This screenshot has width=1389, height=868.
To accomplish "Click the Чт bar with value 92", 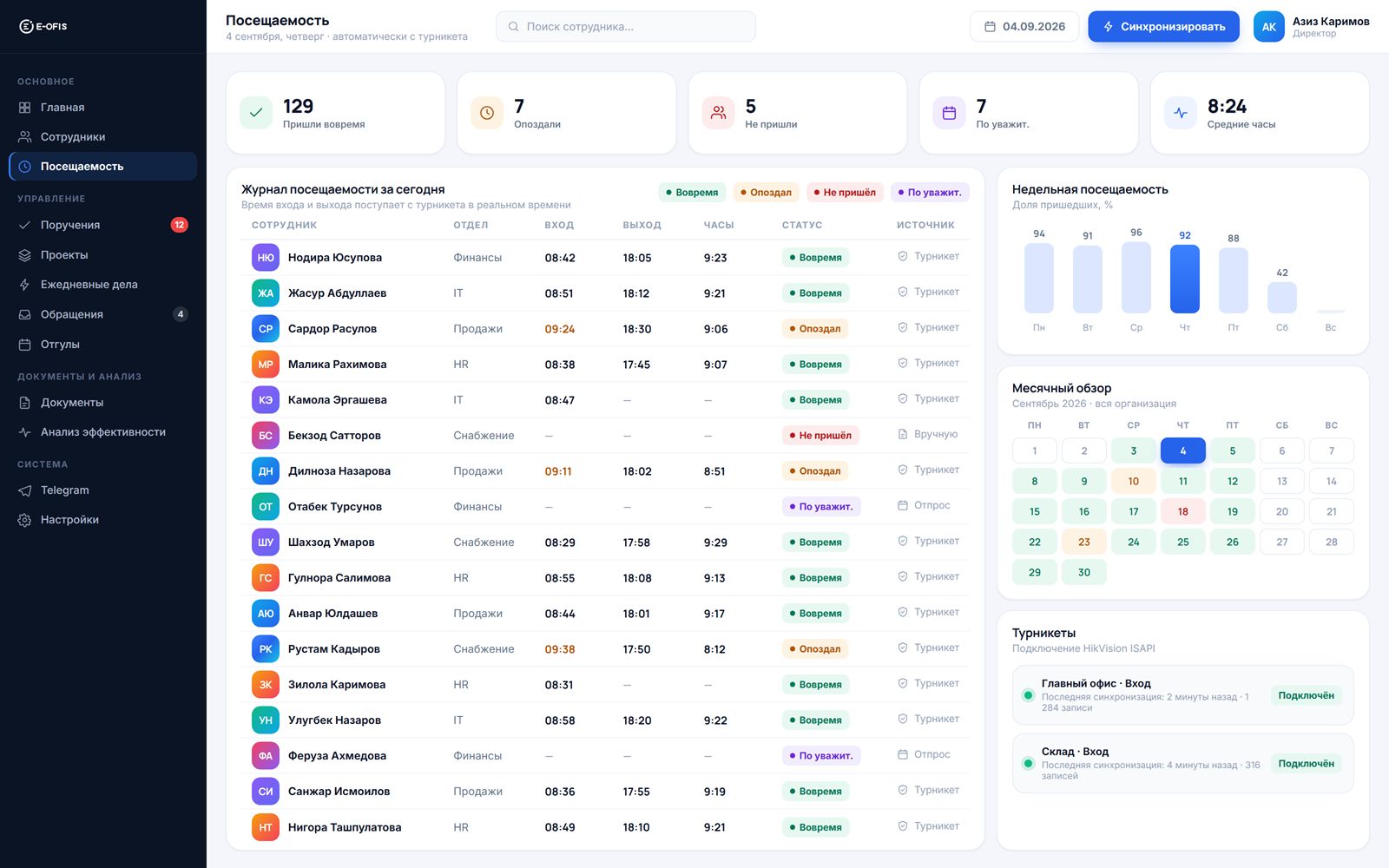I will coord(1185,279).
